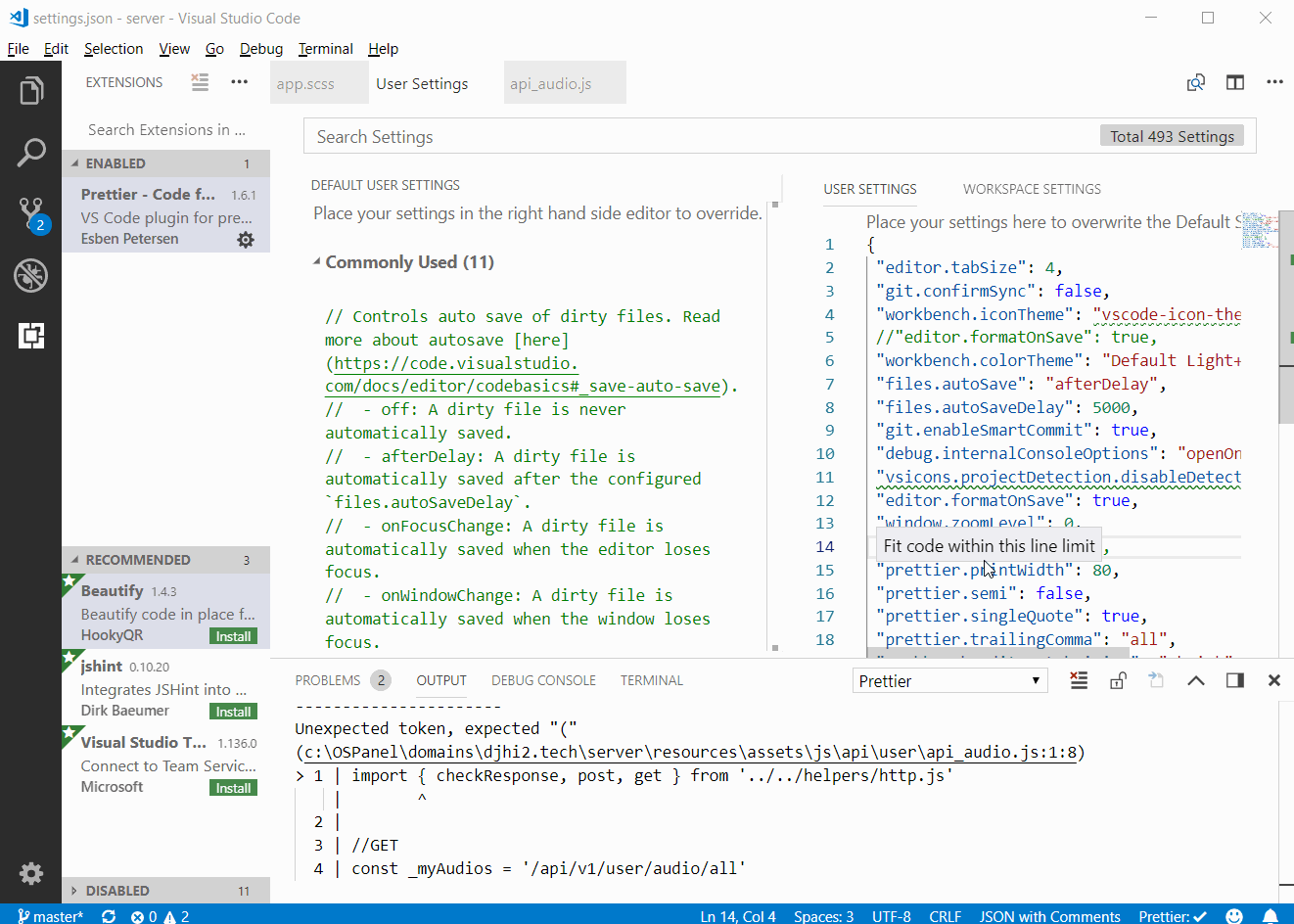Open the Explorer view in activity bar
Viewport: 1294px width, 924px height.
(x=31, y=91)
